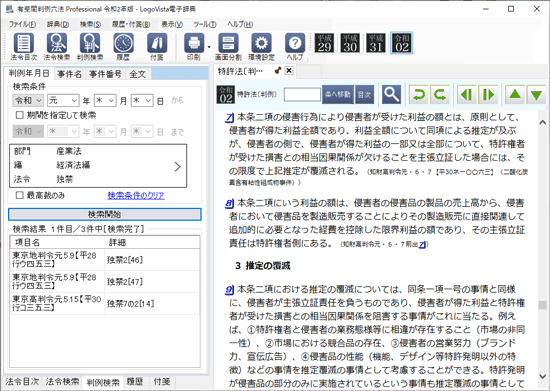Switch to 令和02 edition icon
550x391 pixels.
[x=402, y=43]
